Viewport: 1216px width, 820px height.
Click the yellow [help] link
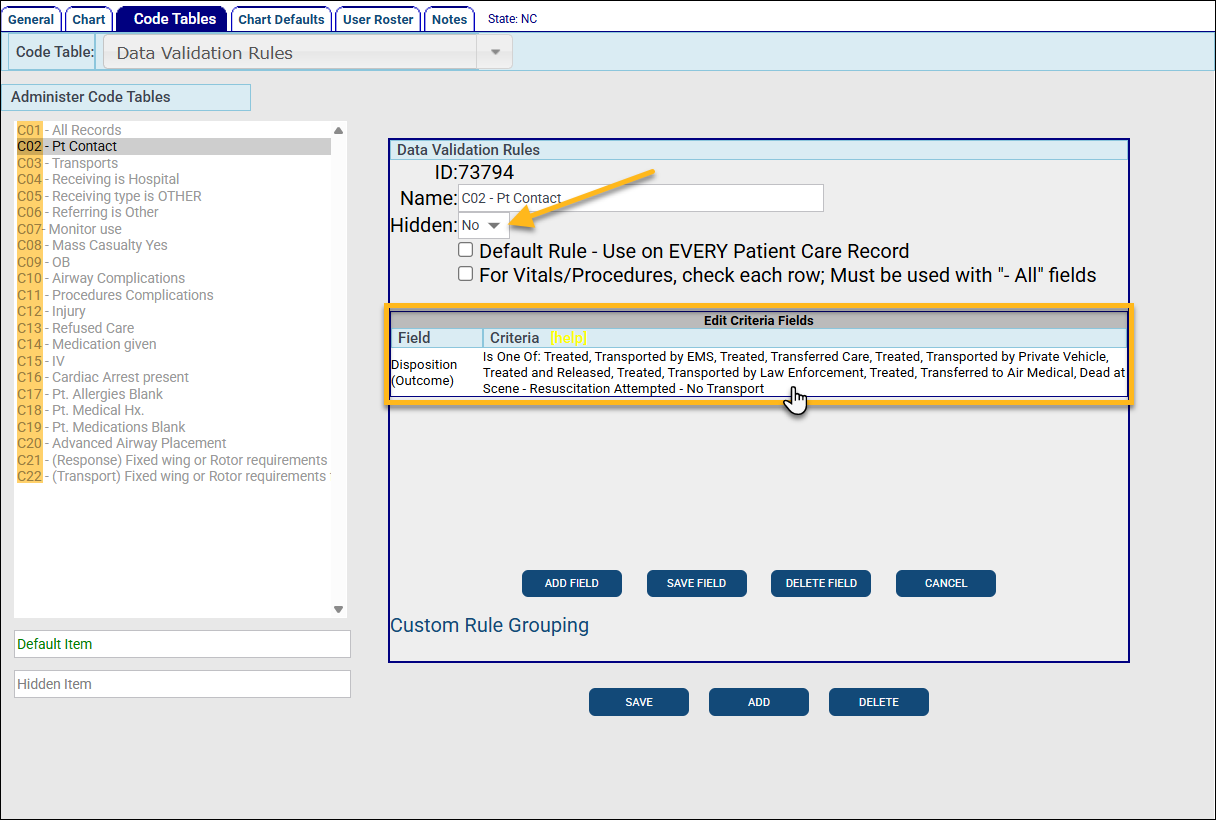pos(567,338)
